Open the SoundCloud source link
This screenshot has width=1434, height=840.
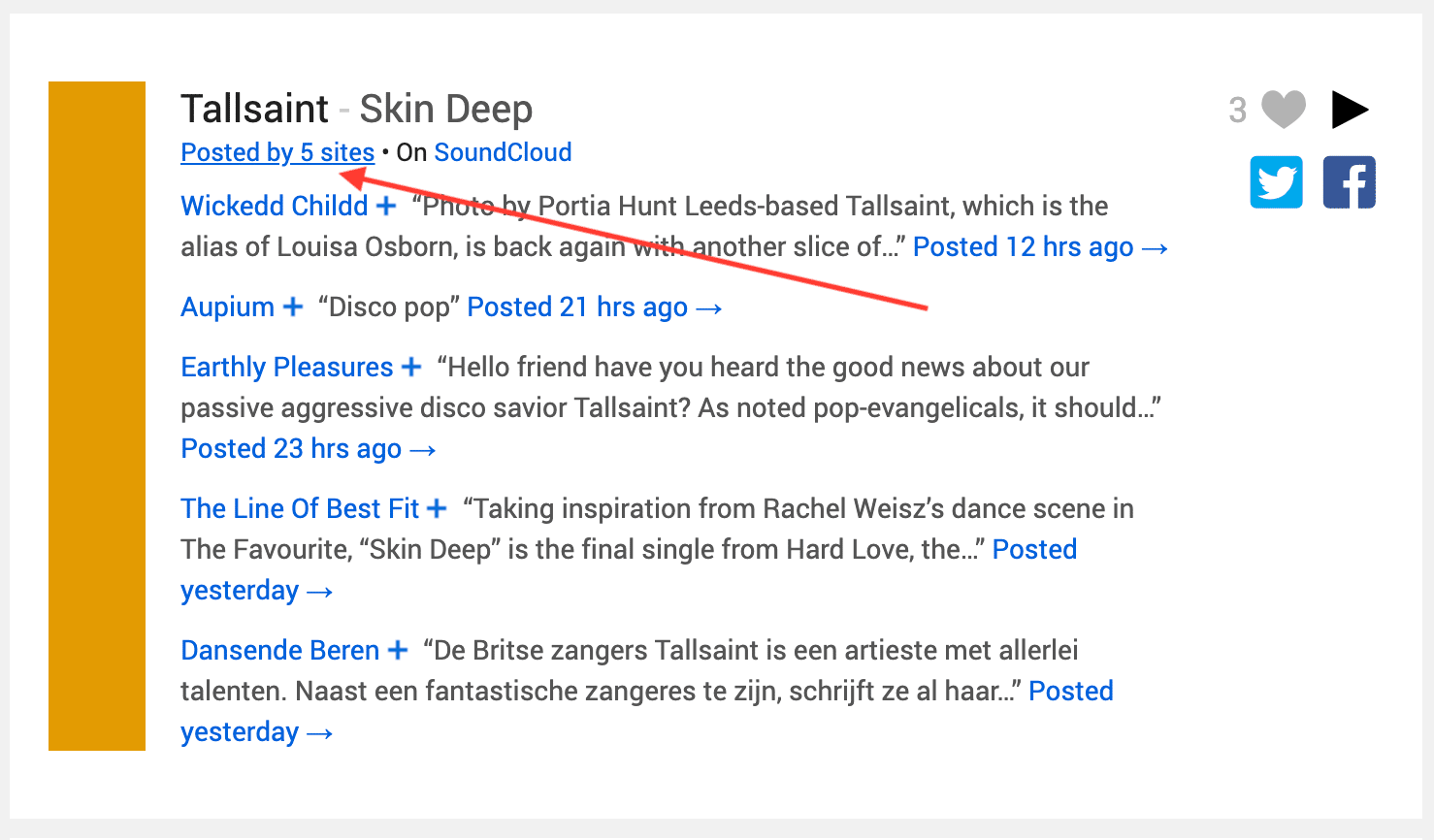503,152
